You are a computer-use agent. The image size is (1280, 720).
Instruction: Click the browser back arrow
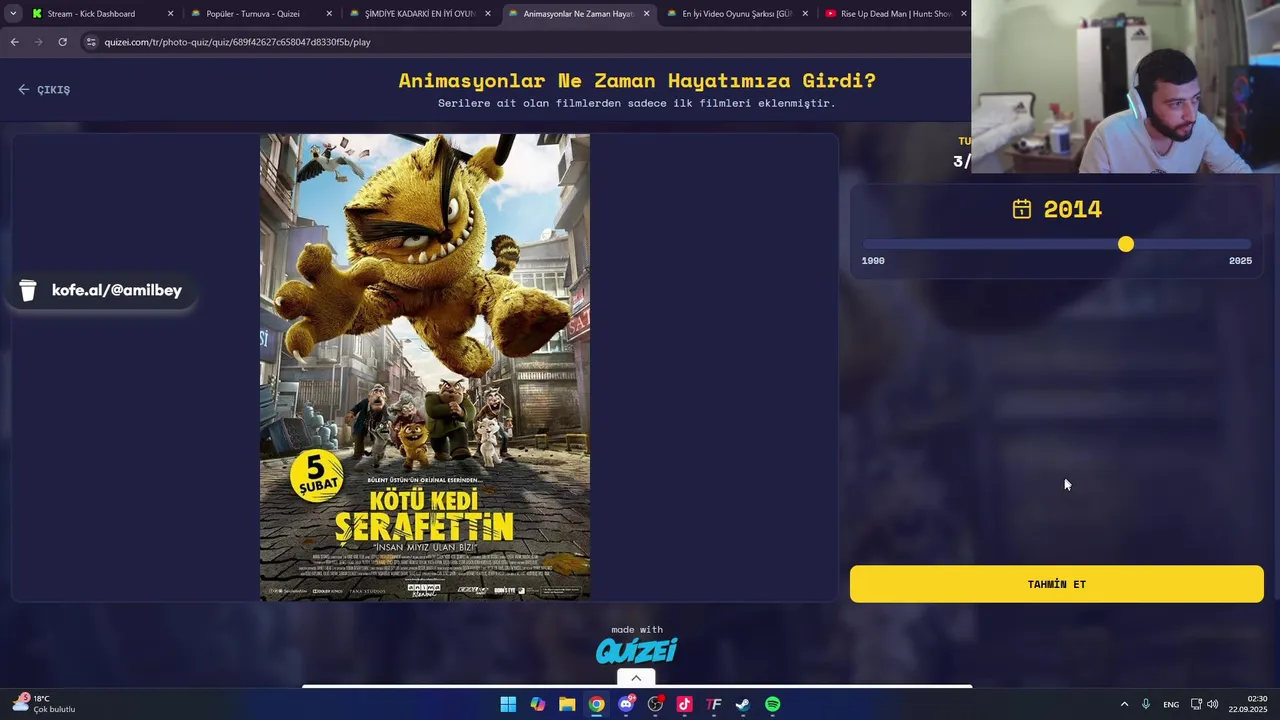14,42
